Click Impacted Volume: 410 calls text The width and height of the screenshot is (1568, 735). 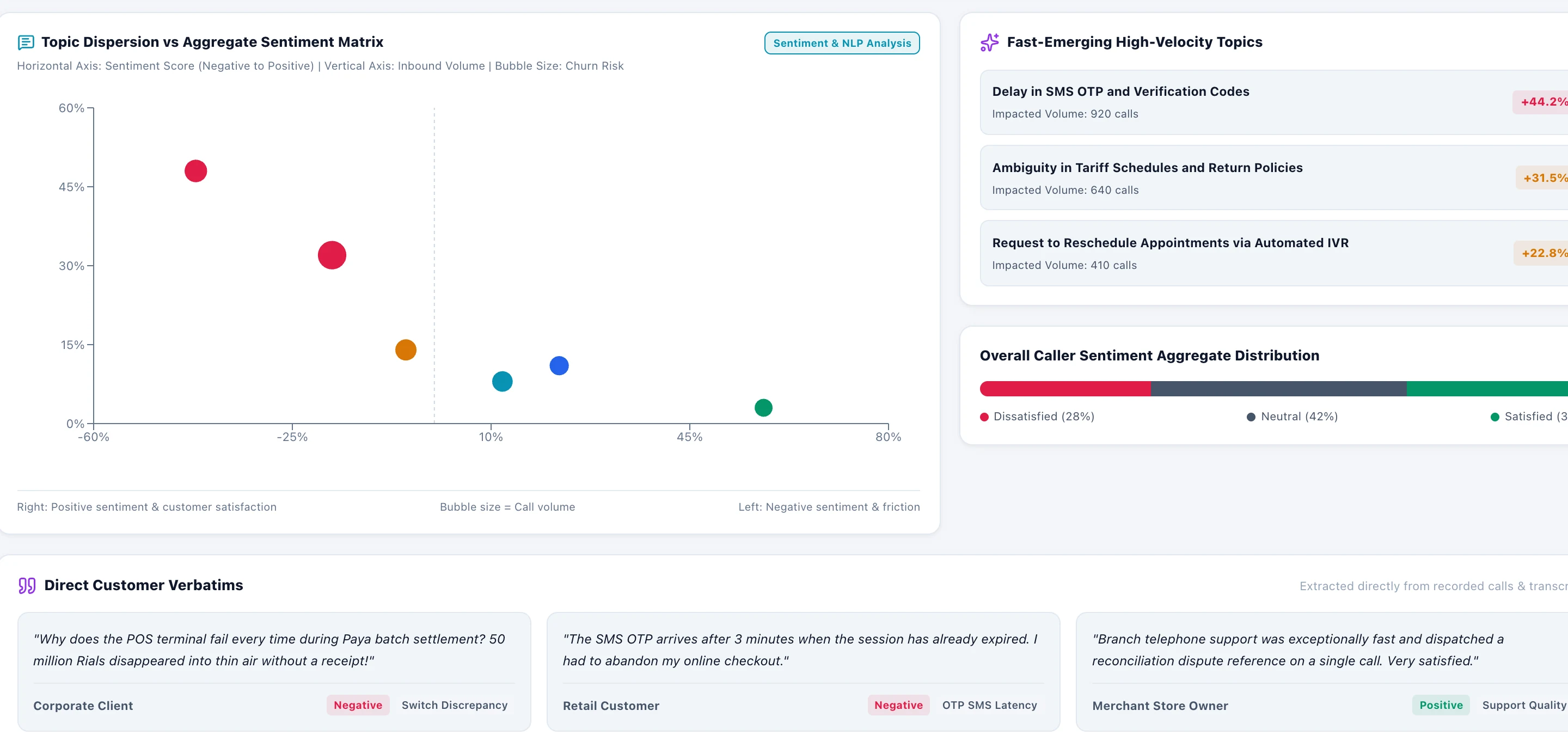(1064, 265)
